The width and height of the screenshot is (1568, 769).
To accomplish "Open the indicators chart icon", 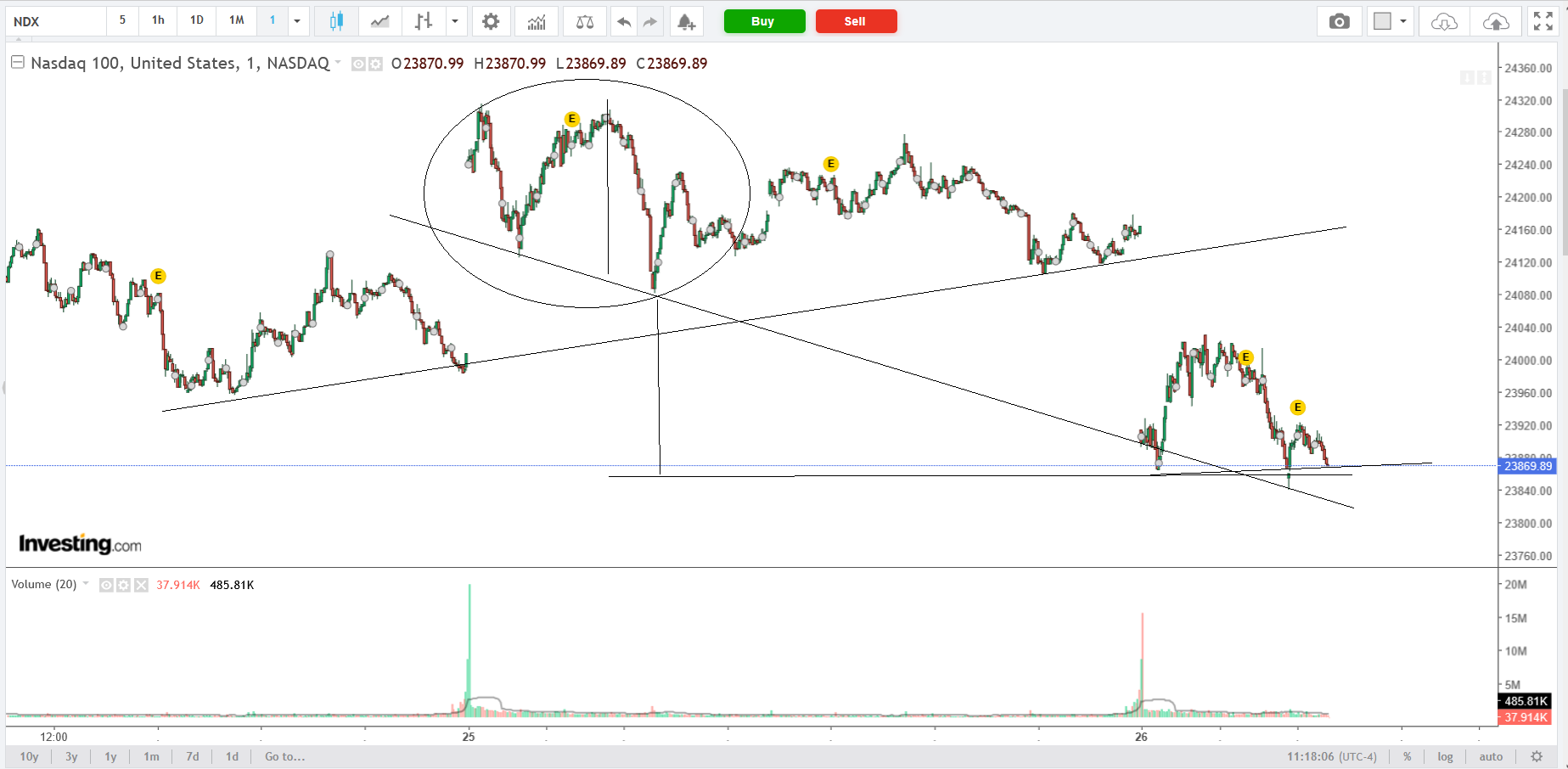I will [537, 21].
